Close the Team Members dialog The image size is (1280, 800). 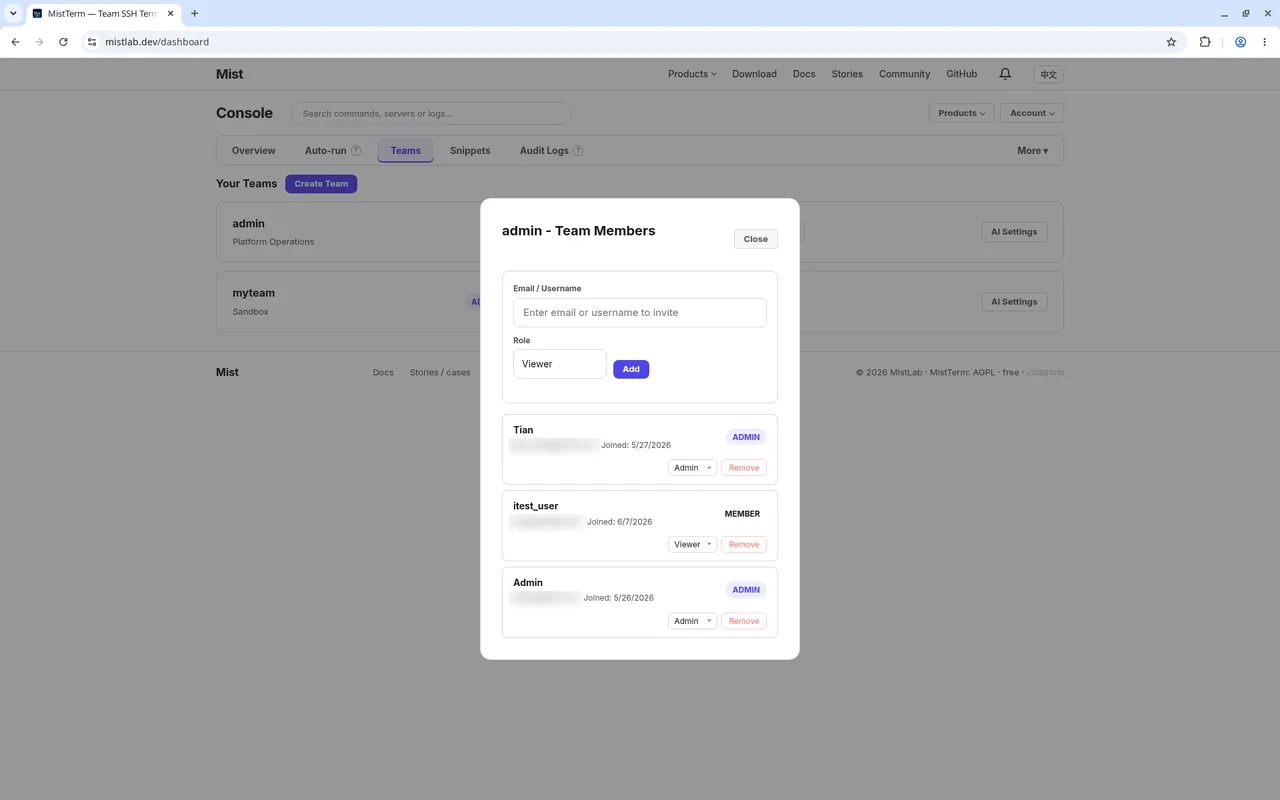tap(756, 239)
